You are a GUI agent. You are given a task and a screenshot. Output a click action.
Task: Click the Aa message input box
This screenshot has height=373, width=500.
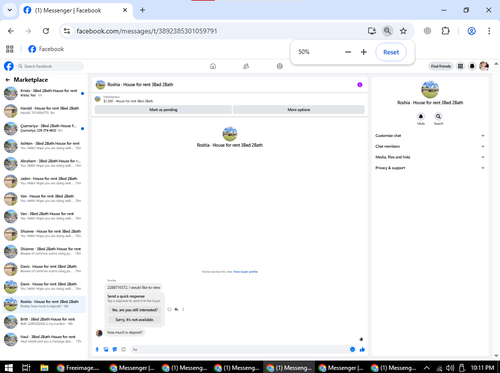click(x=239, y=349)
